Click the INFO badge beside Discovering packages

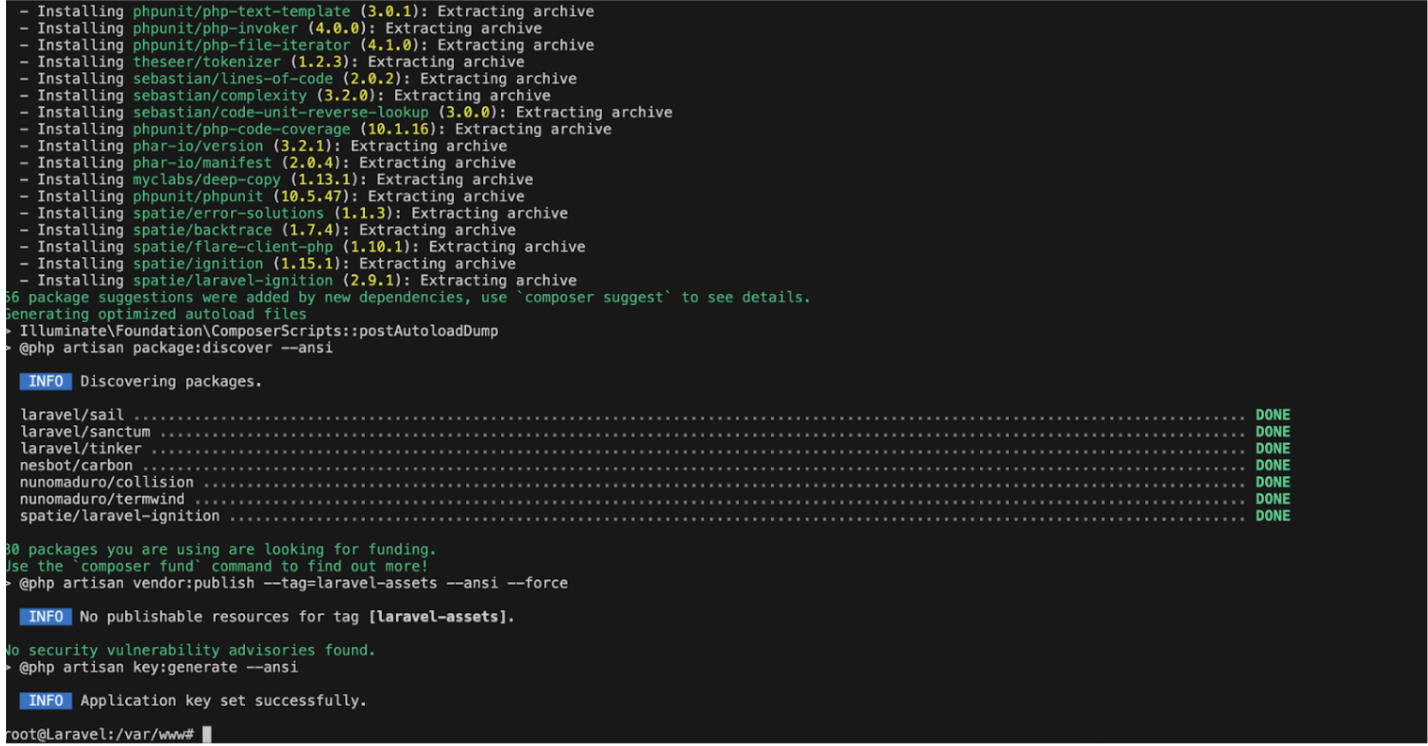point(45,381)
